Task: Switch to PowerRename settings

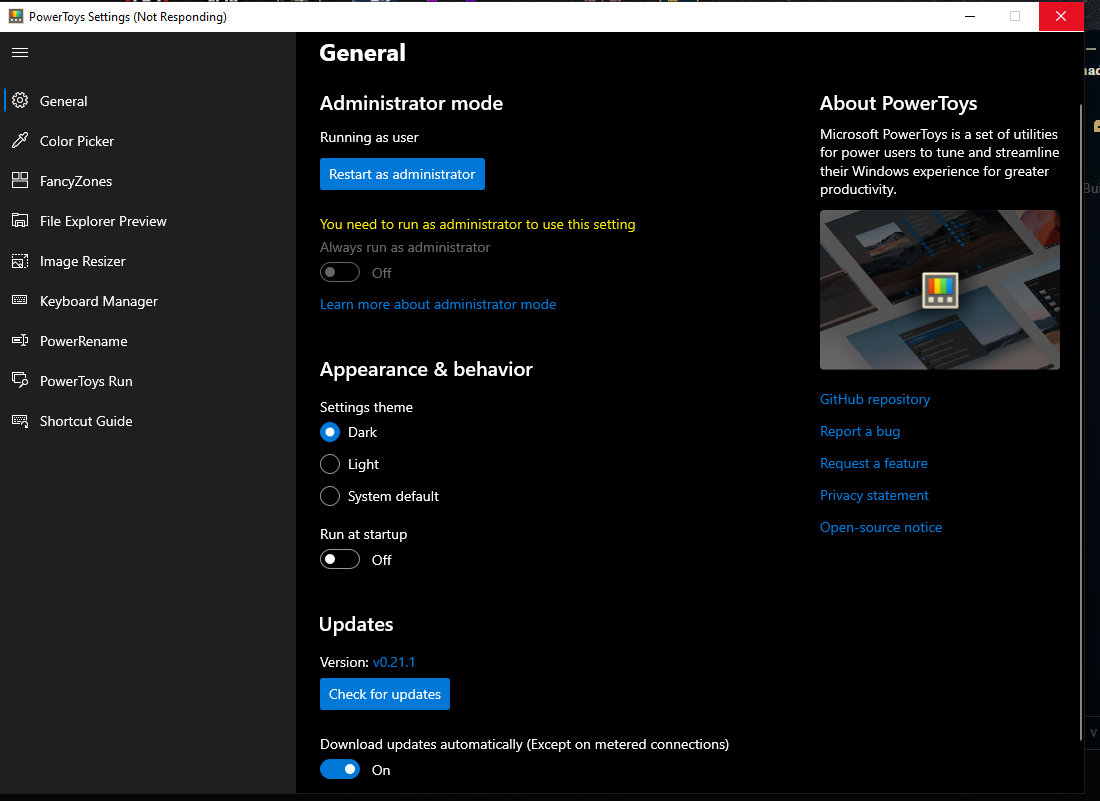Action: (x=148, y=341)
